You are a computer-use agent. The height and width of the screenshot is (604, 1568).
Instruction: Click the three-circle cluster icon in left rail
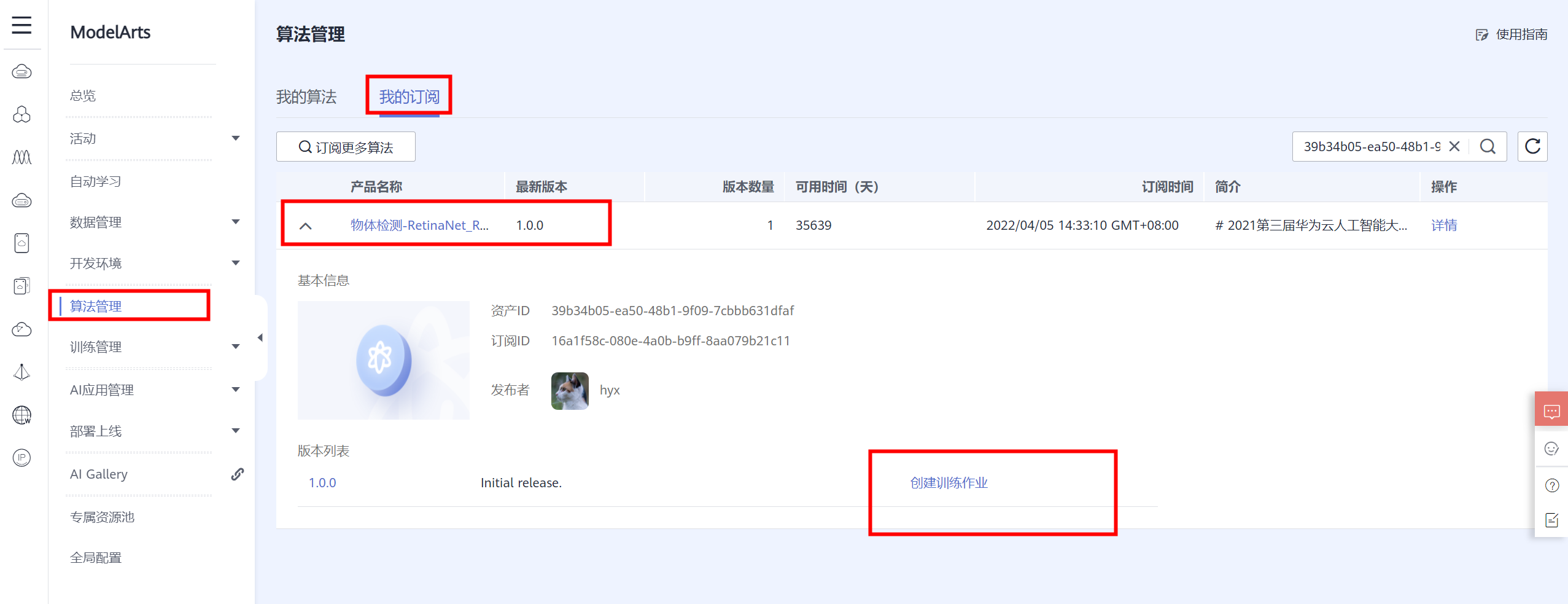21,114
